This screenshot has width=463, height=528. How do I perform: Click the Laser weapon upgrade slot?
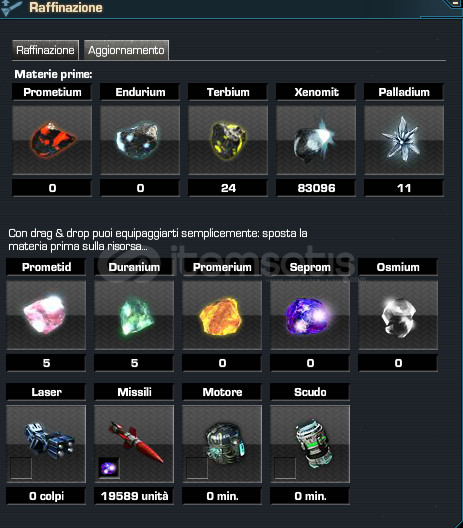tap(46, 444)
